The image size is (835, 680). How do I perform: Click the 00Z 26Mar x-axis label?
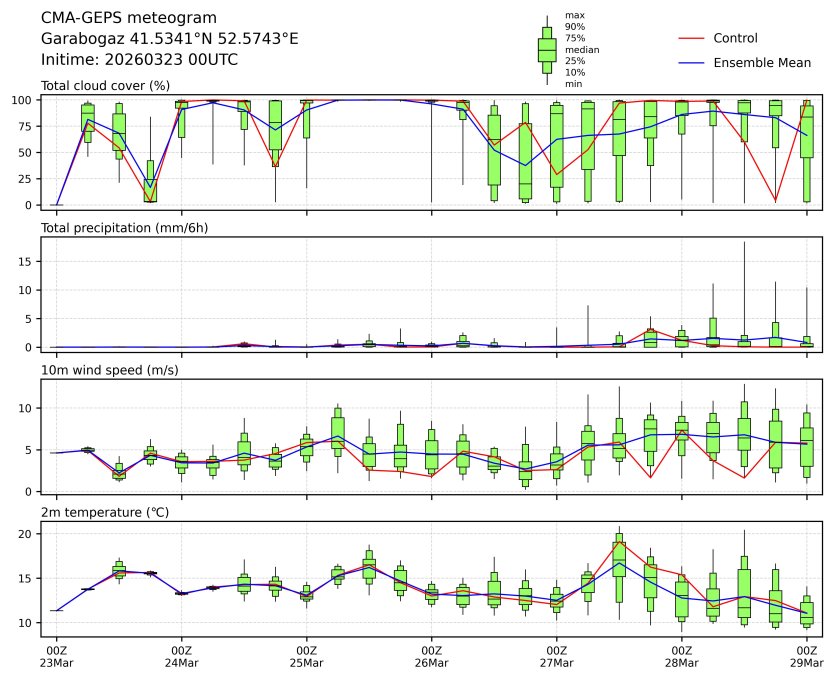[431, 656]
